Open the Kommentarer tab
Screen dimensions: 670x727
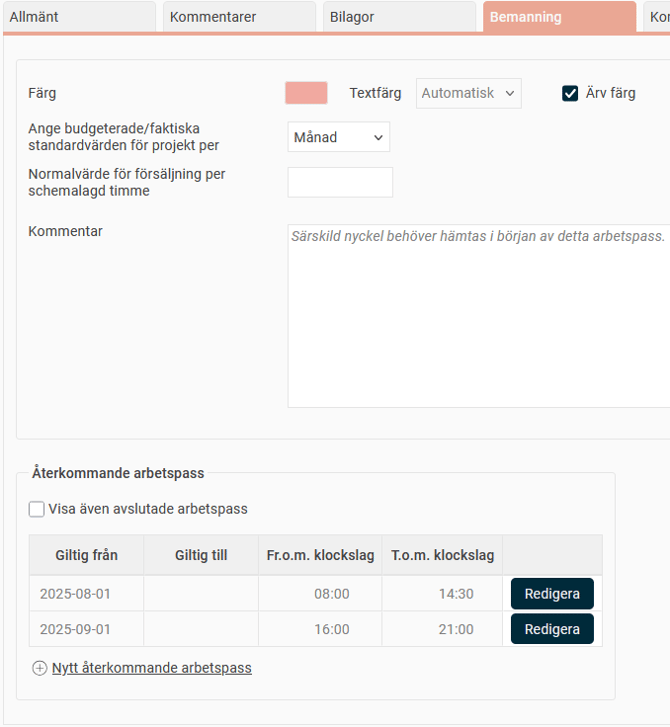point(239,17)
